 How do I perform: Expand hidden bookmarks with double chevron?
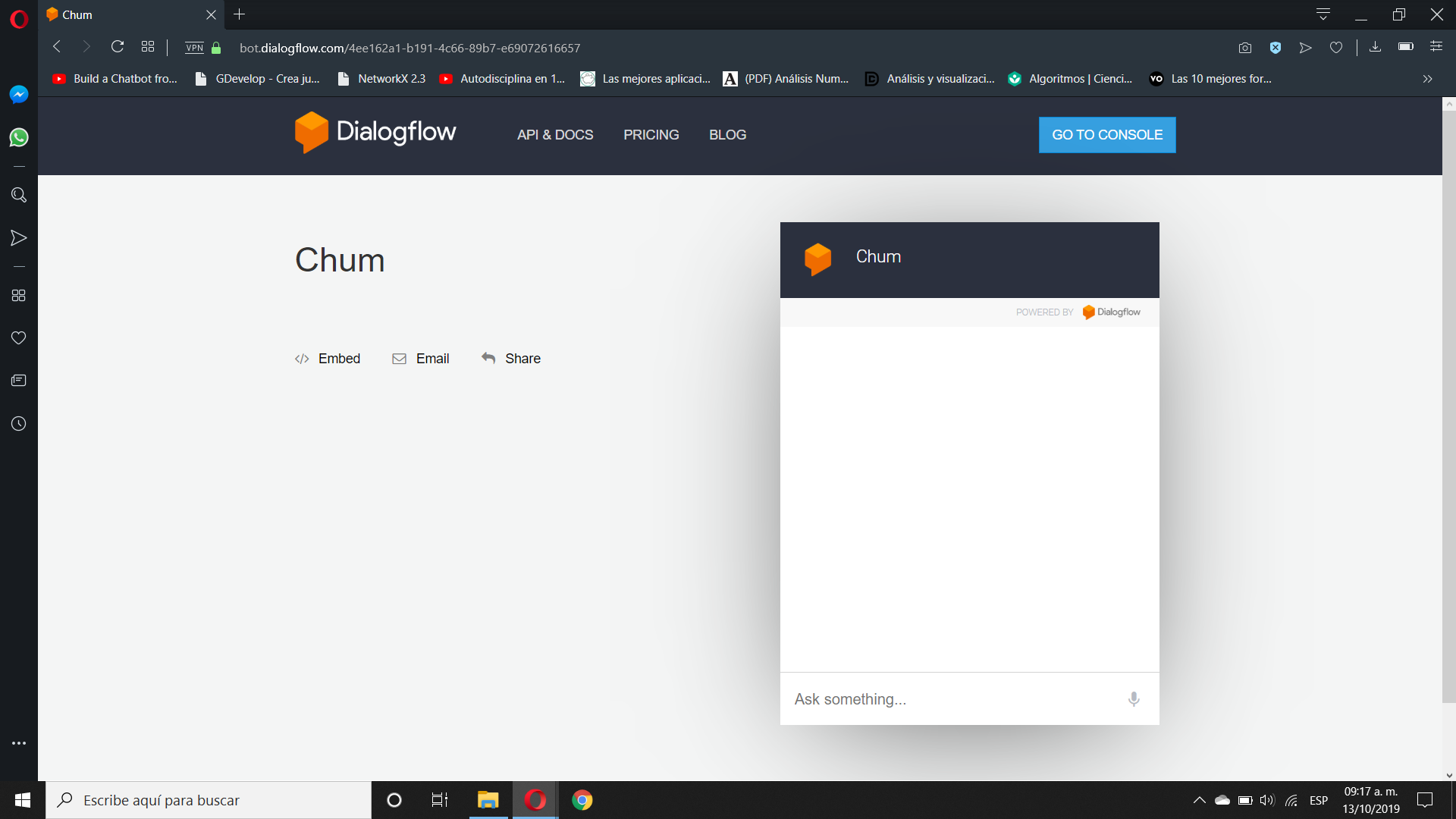1427,79
